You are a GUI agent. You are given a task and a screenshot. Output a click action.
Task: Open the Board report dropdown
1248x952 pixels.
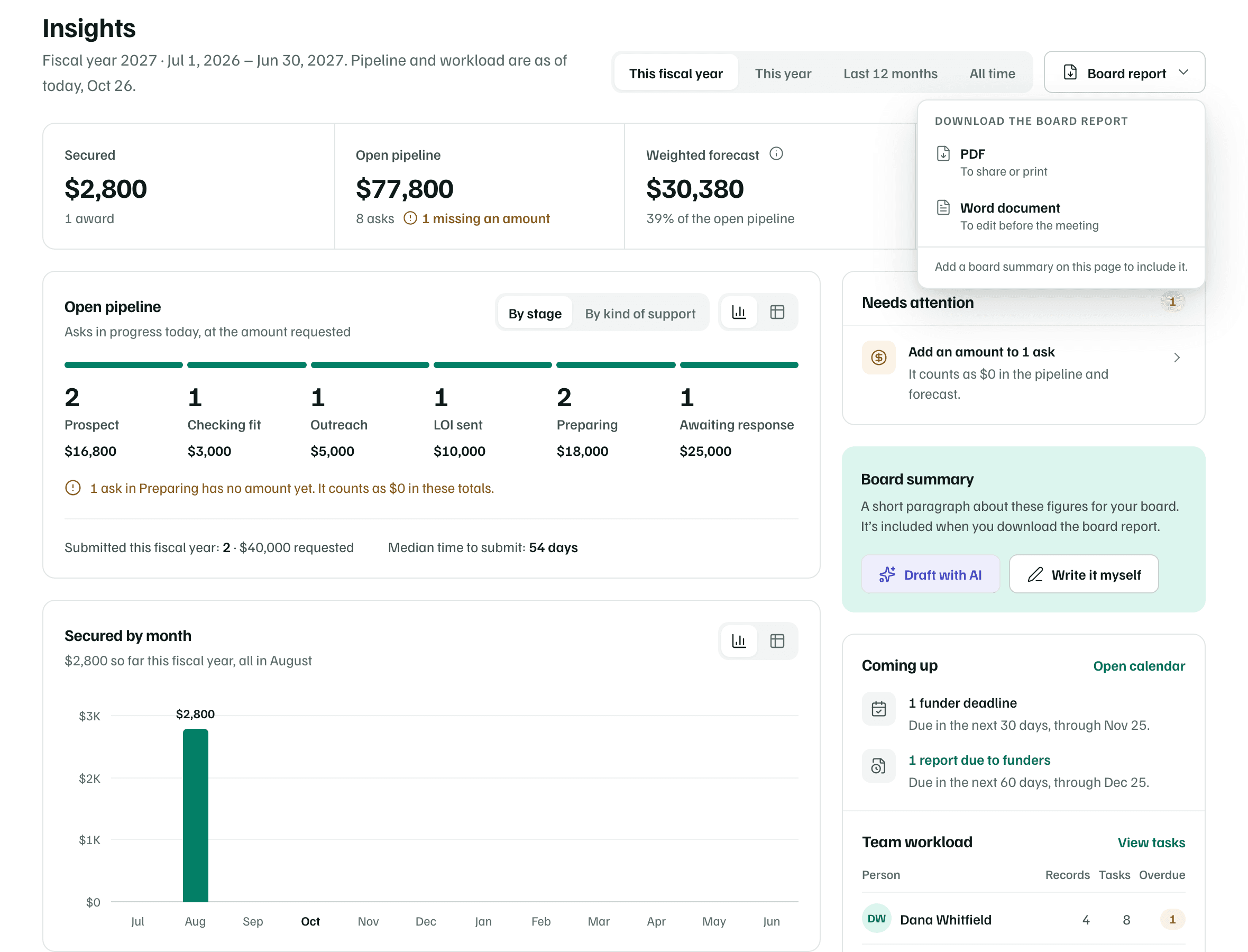pos(1124,72)
